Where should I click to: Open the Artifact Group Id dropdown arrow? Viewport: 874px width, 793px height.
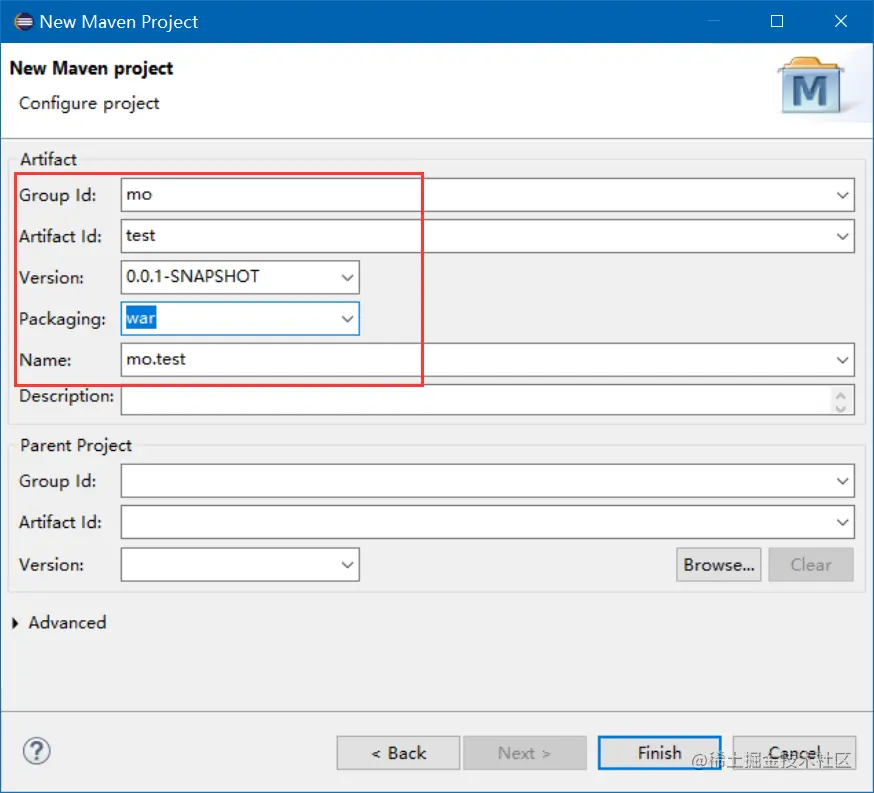click(842, 195)
